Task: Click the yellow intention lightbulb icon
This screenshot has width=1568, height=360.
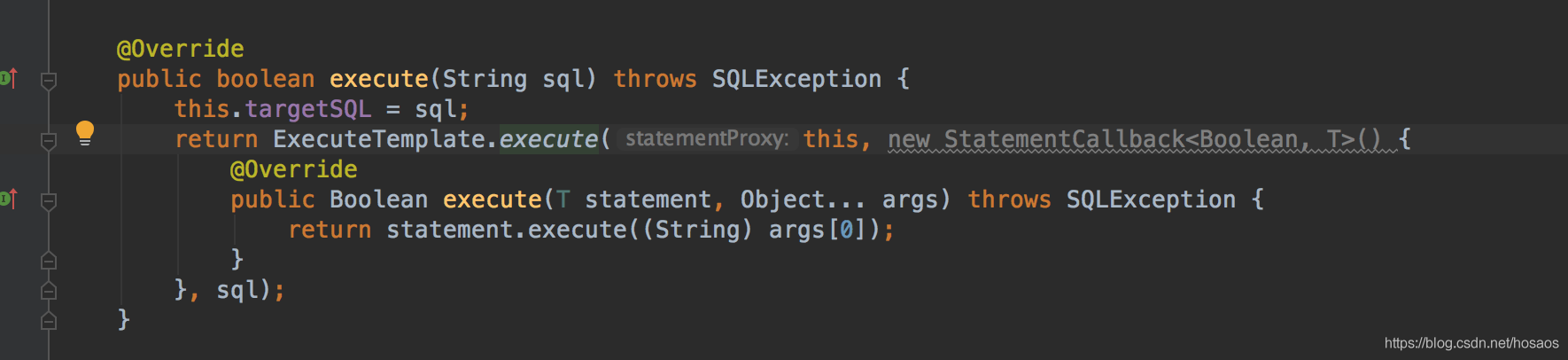Action: pos(85,133)
